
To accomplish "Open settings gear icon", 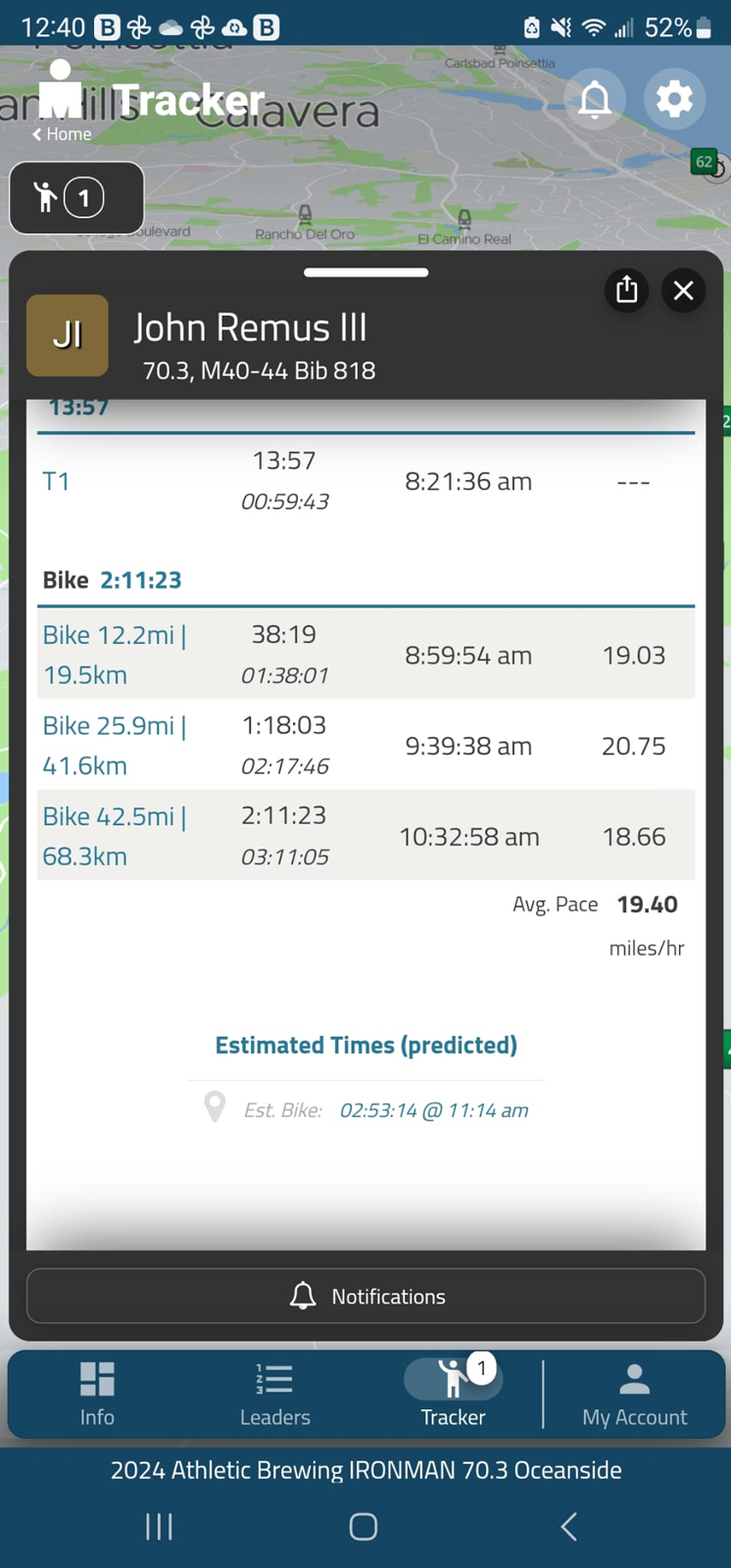I will pyautogui.click(x=674, y=100).
